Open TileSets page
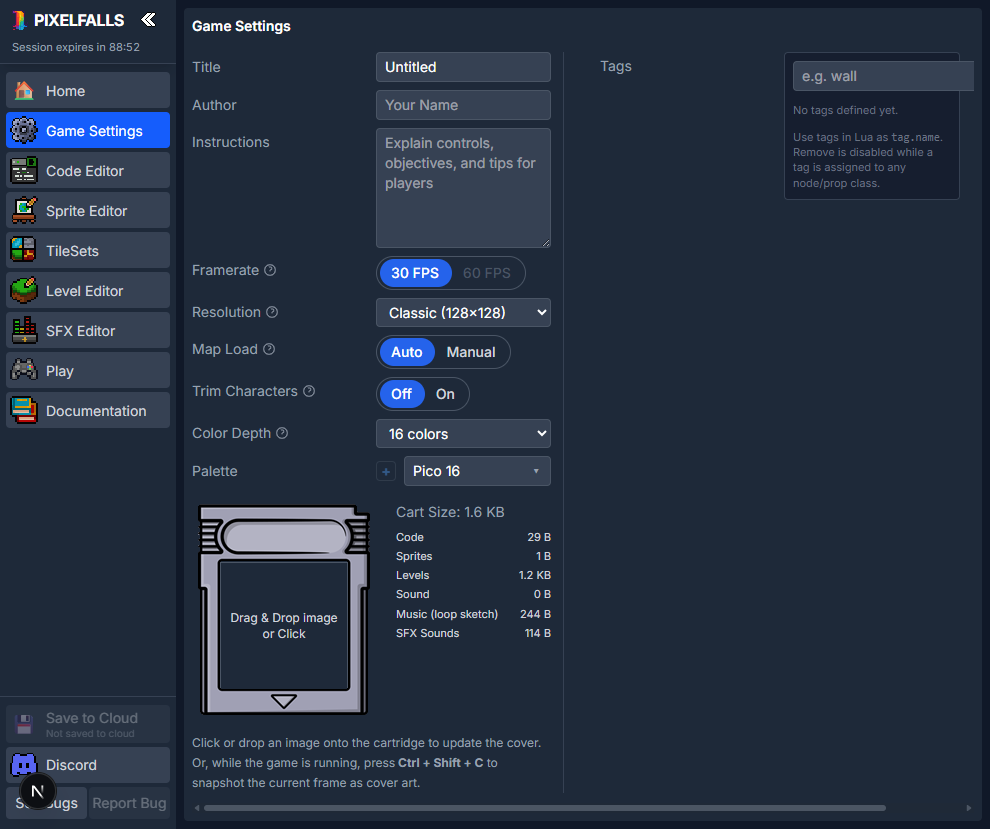This screenshot has height=829, width=990. [88, 251]
